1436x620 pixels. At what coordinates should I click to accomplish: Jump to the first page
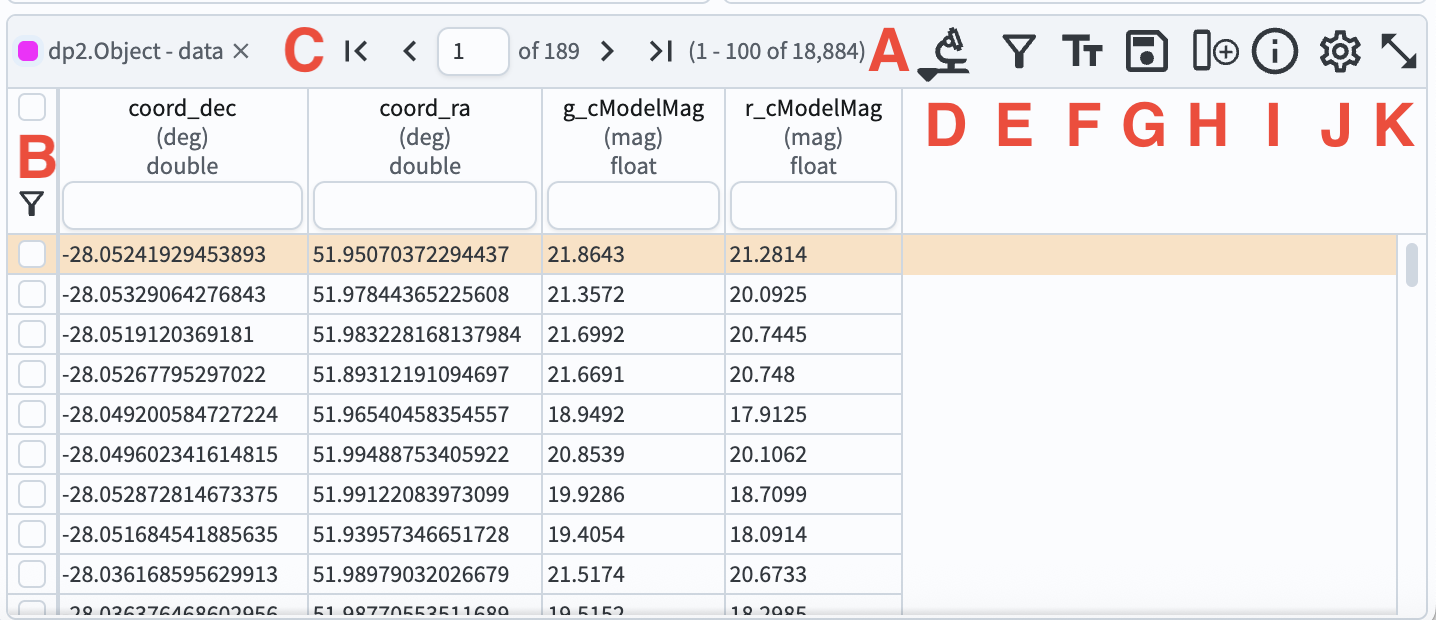tap(355, 51)
